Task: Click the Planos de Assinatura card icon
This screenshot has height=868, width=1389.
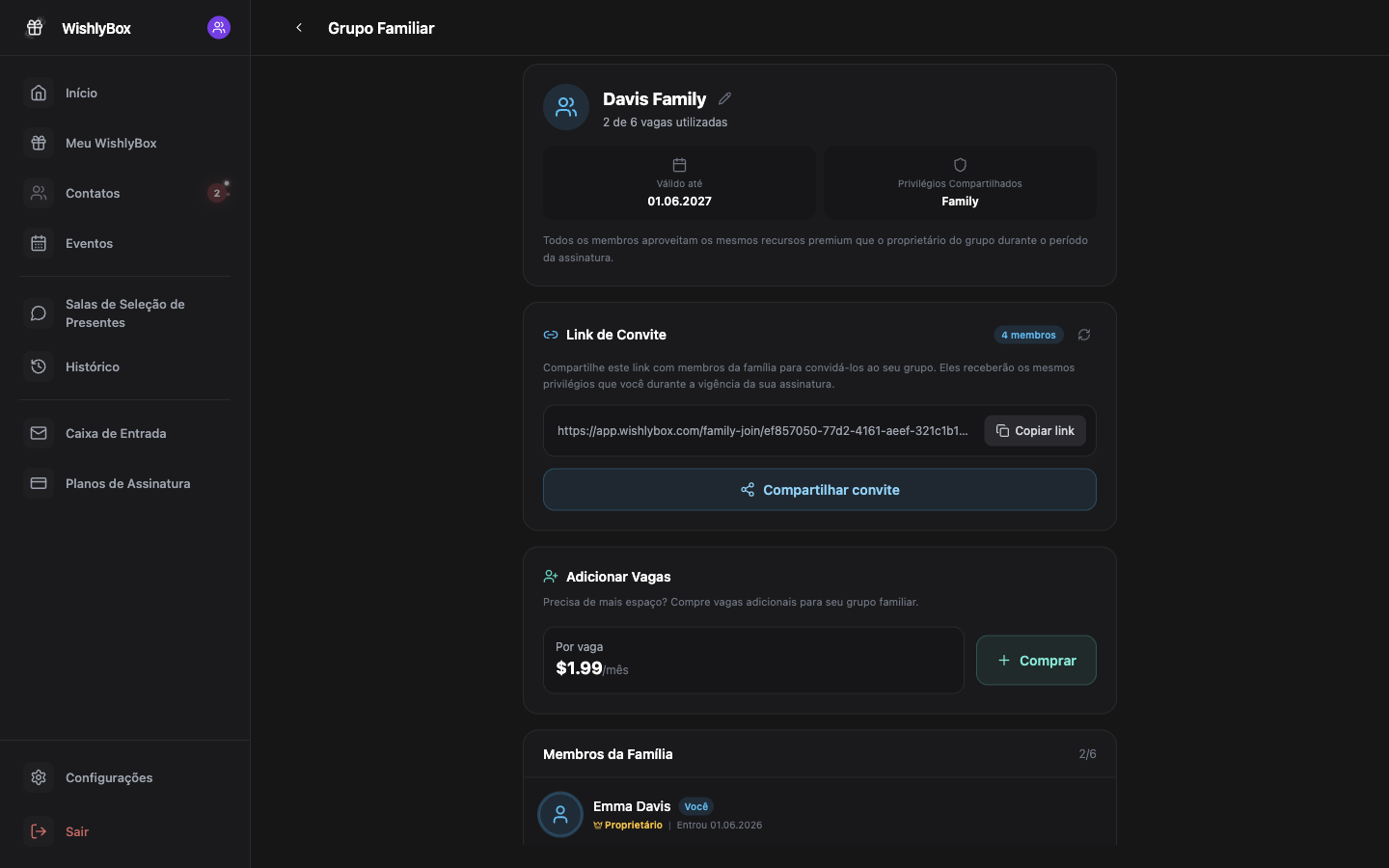Action: tap(39, 483)
